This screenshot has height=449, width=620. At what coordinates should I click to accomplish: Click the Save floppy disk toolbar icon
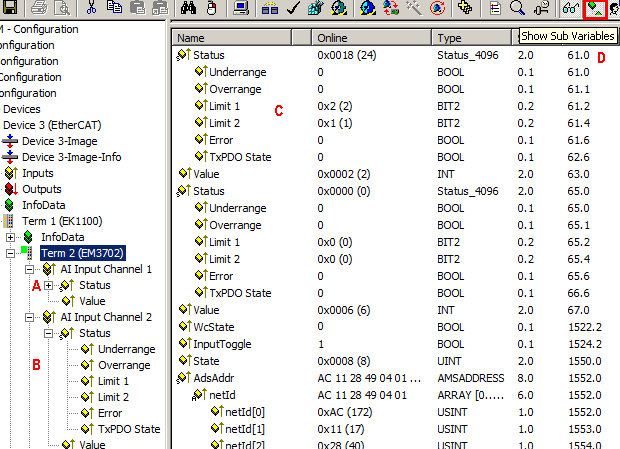pos(9,7)
